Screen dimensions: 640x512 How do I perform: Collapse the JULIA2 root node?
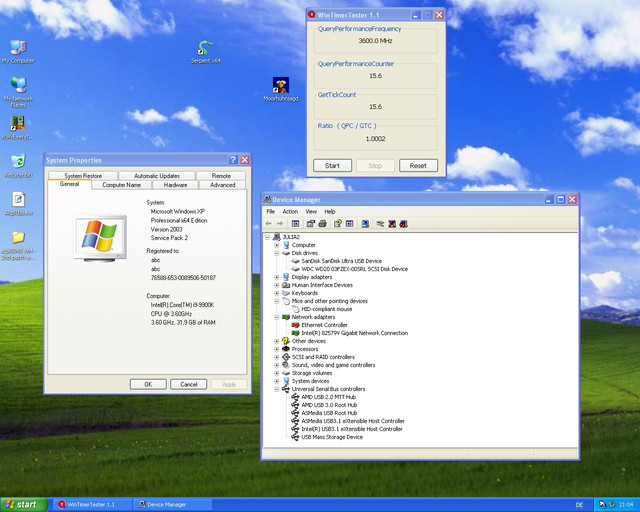[267, 237]
